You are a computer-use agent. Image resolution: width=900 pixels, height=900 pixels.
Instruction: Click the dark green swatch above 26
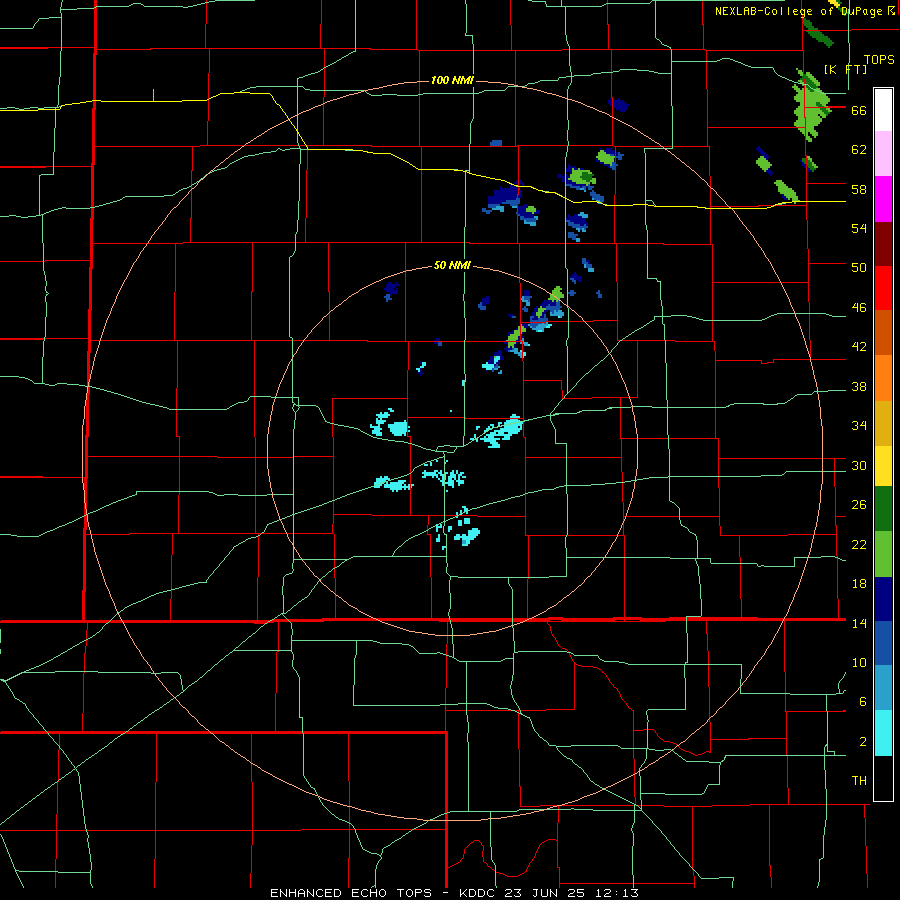[x=883, y=509]
